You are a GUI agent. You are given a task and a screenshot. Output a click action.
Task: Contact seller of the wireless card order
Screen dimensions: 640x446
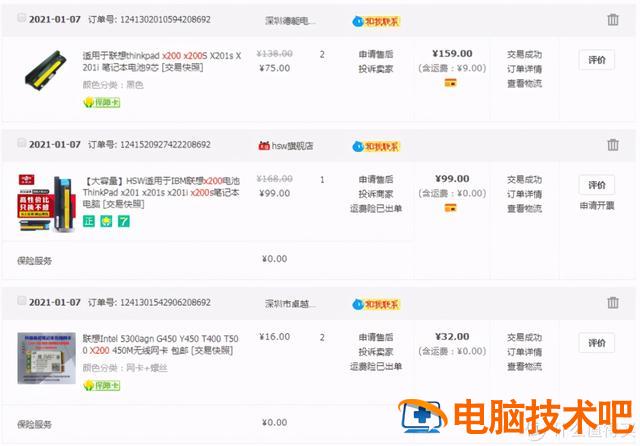[376, 304]
